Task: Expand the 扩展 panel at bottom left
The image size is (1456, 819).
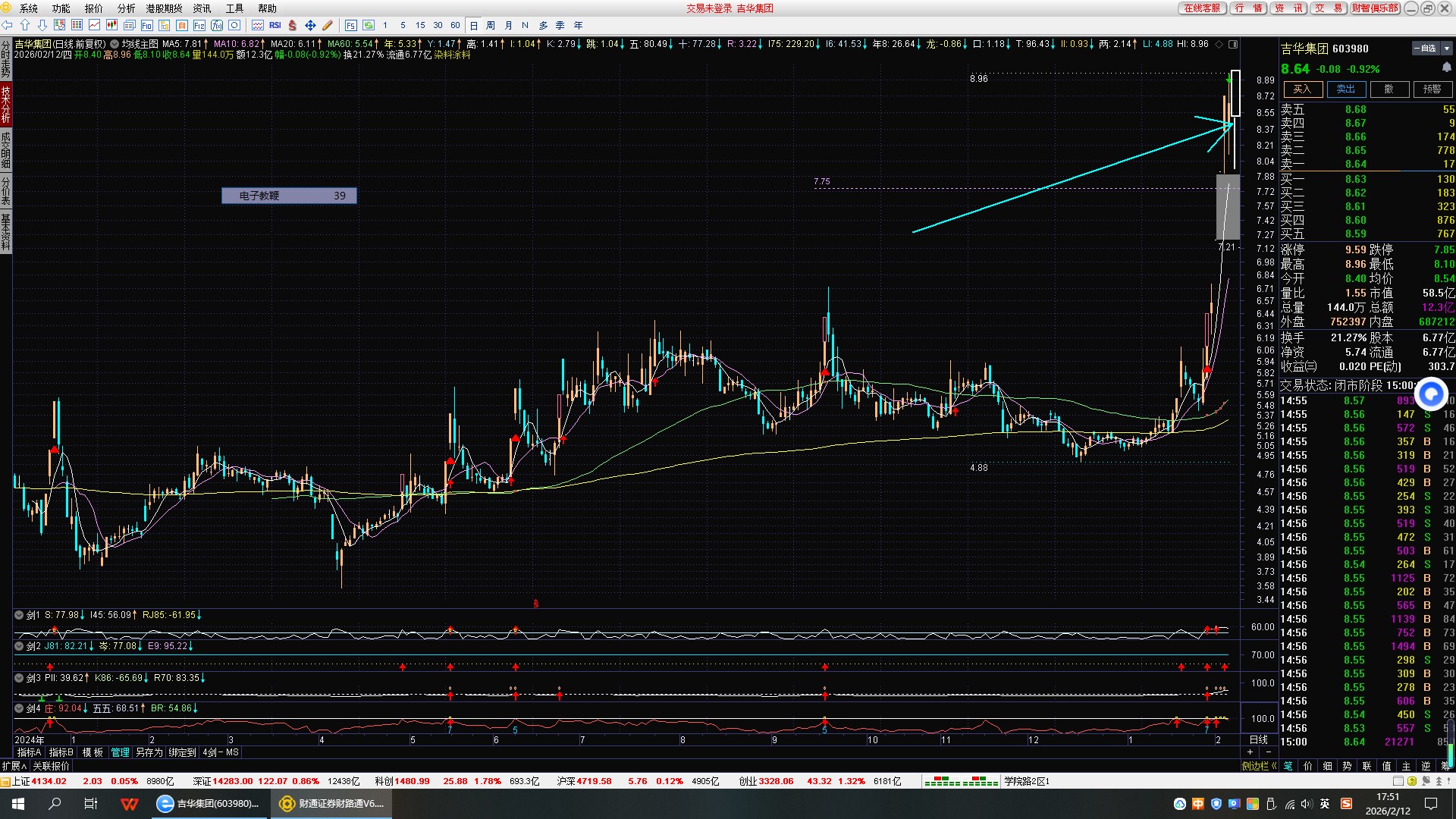Action: tap(14, 766)
